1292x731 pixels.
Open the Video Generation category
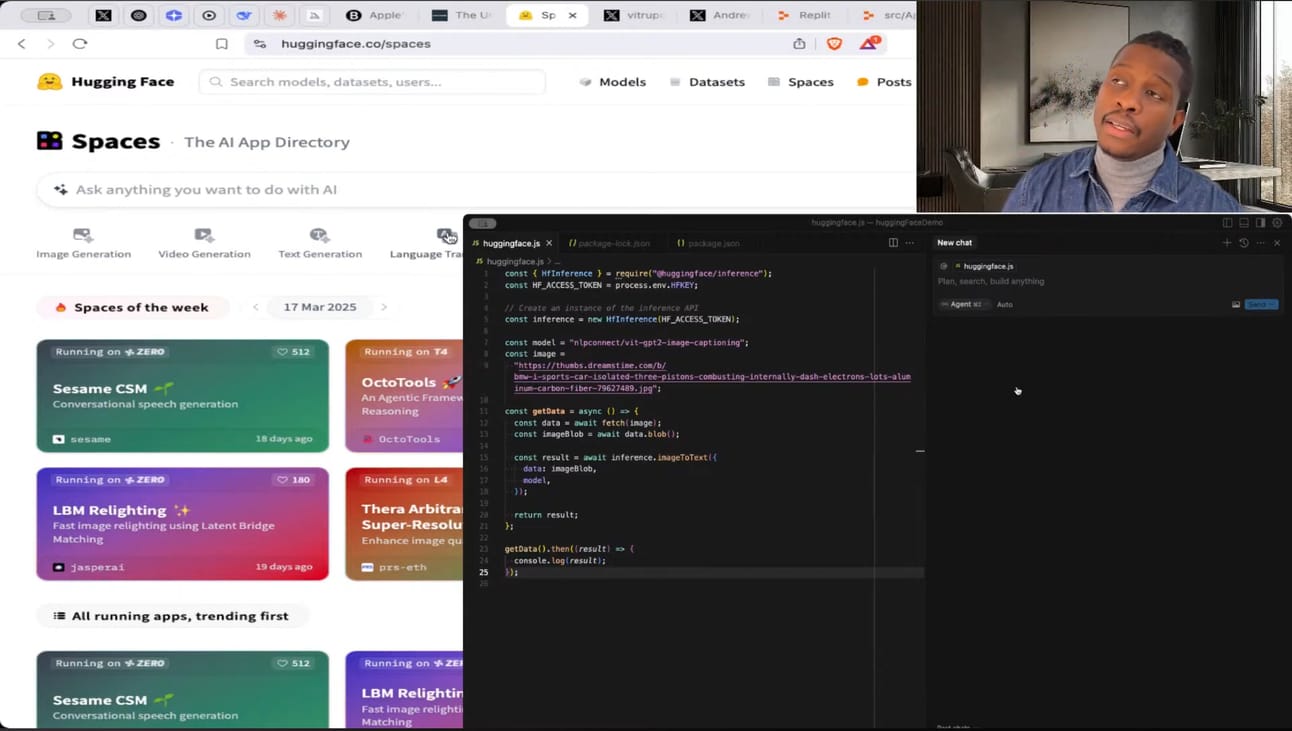[x=204, y=243]
